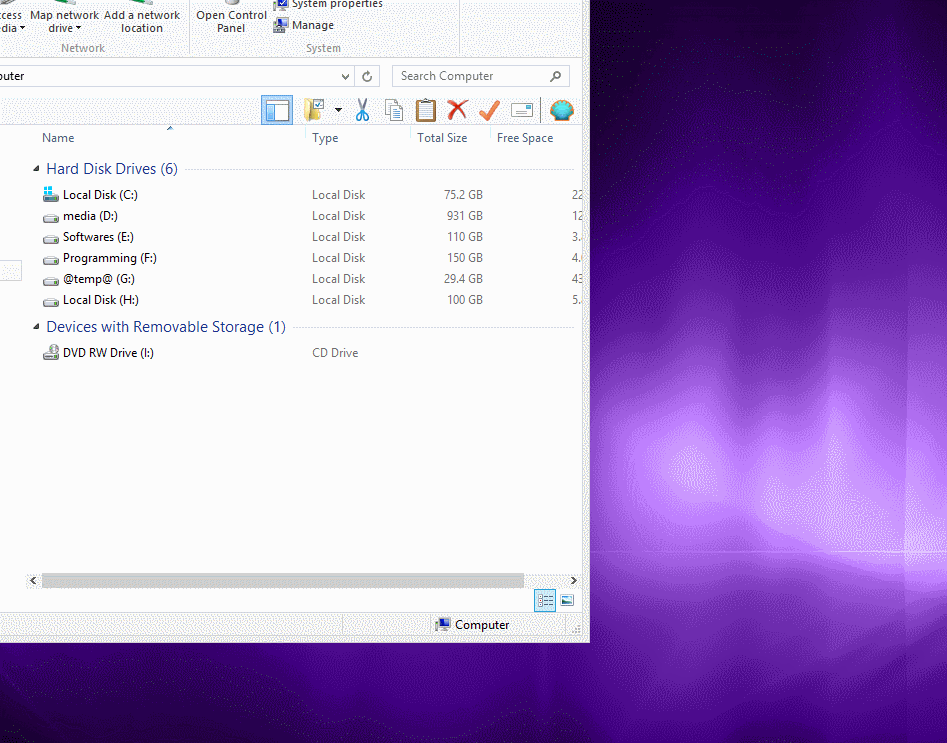Click the CD Drive type text
Screen dimensions: 947x743
coord(335,353)
